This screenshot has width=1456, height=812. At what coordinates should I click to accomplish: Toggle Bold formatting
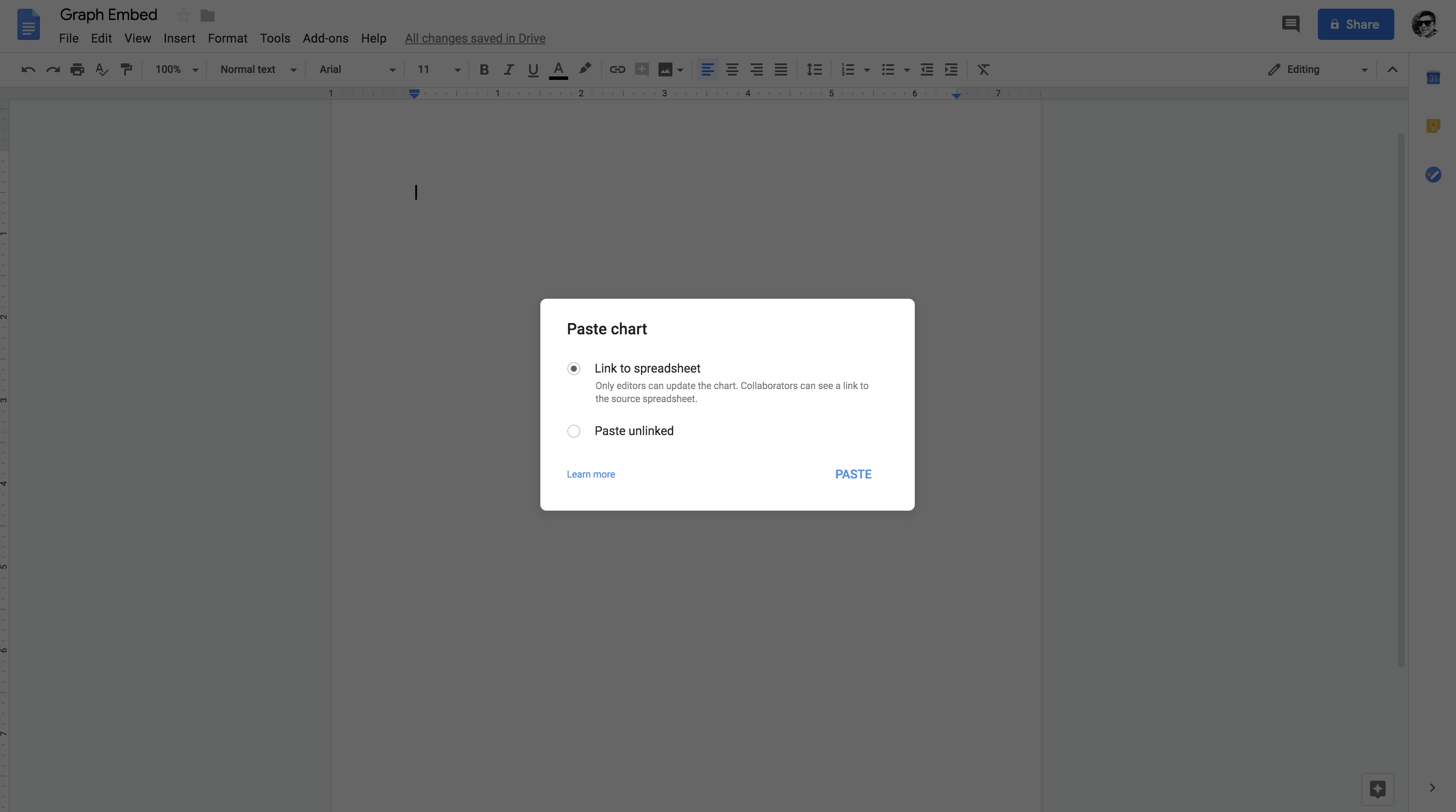484,69
